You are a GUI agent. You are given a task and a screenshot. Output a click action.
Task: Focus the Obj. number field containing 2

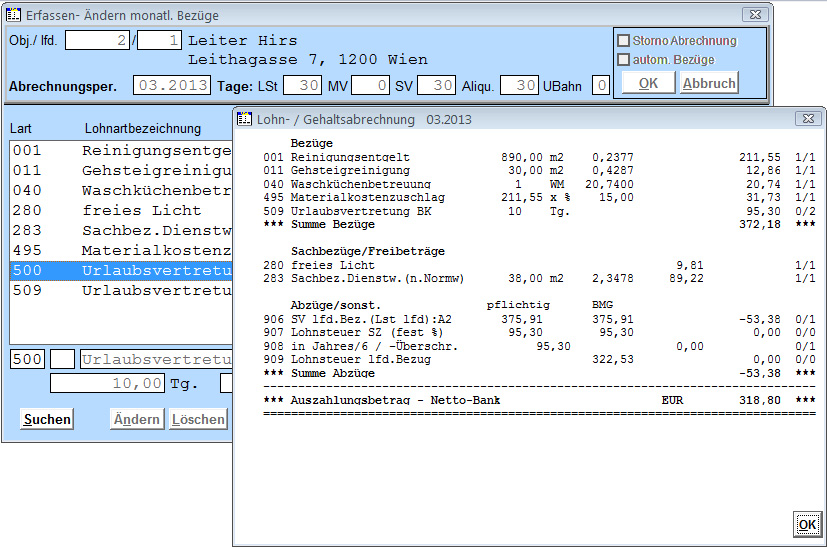tap(98, 40)
